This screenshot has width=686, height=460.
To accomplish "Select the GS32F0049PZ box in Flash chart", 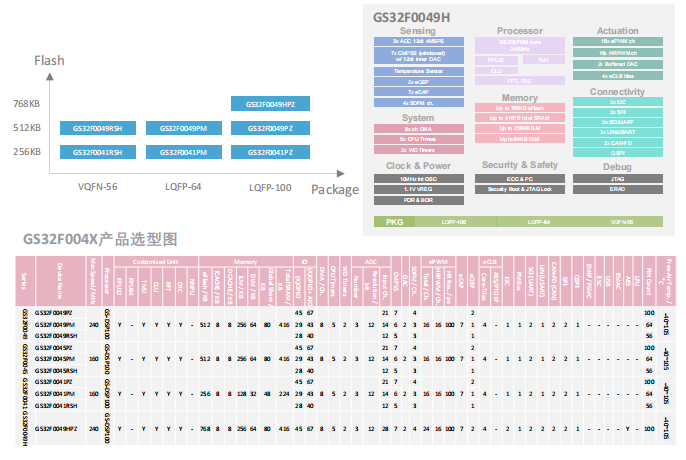I will click(x=270, y=128).
